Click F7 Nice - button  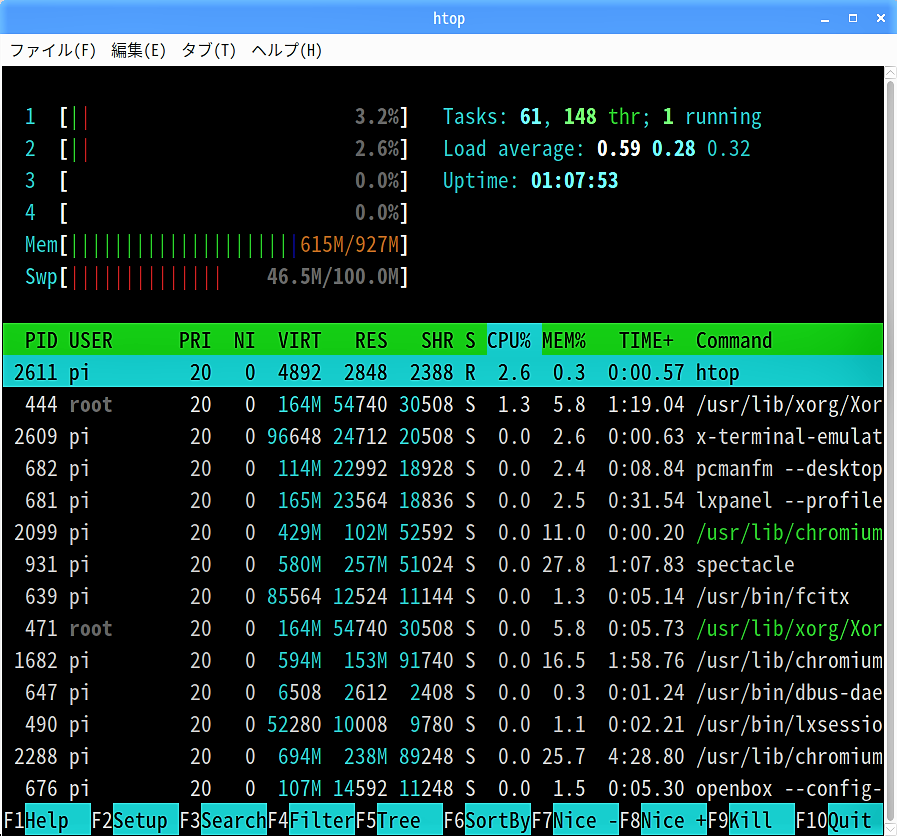coord(575,821)
